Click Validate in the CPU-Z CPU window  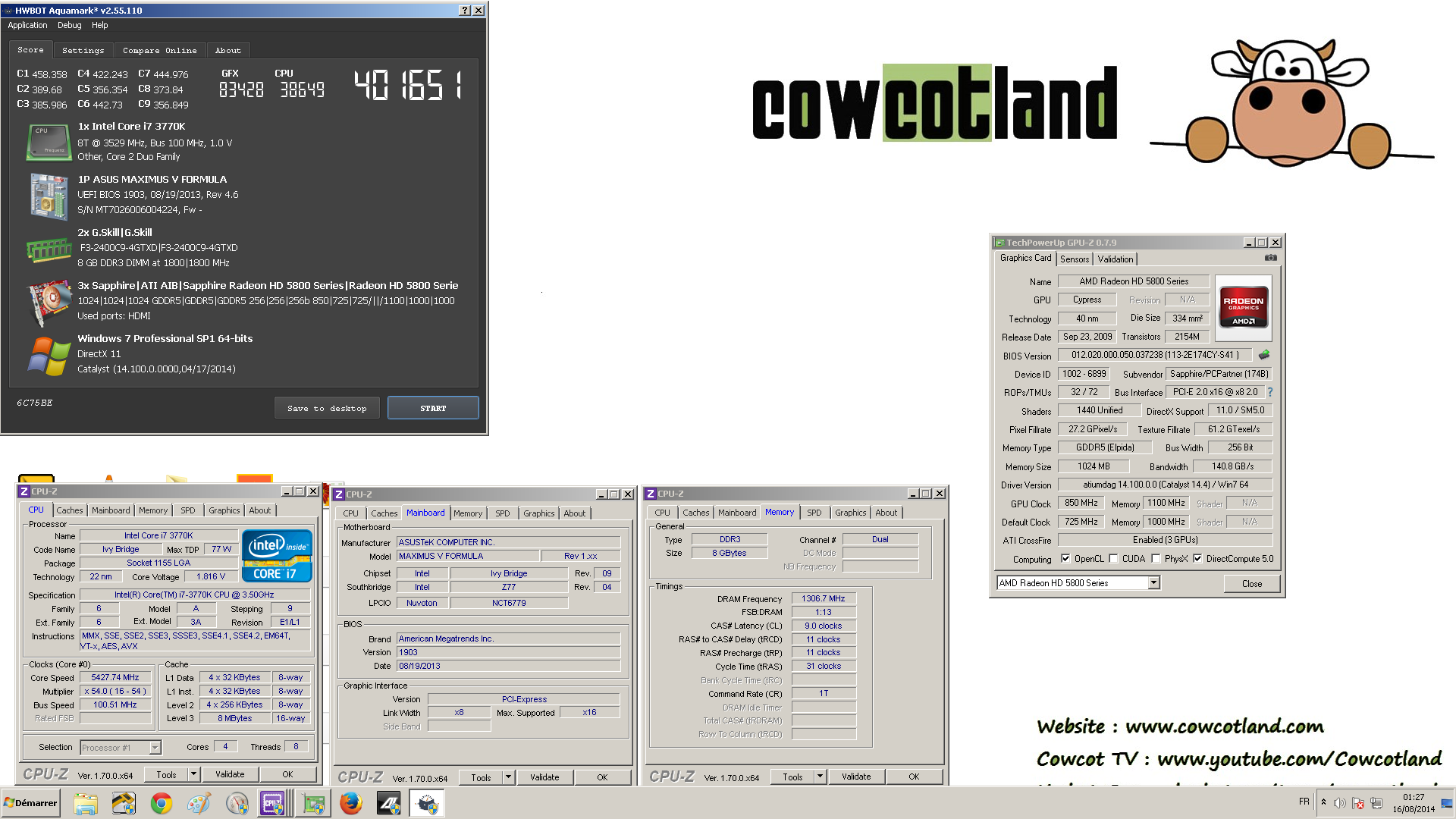pyautogui.click(x=230, y=774)
